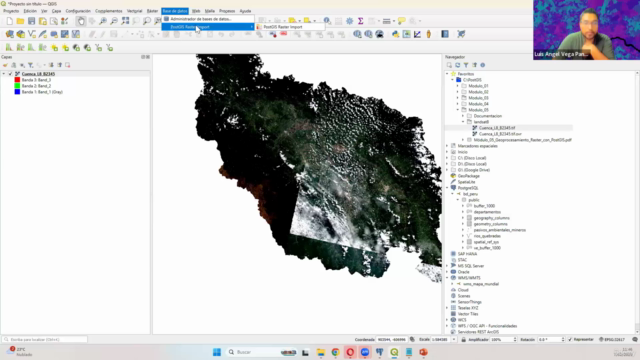The width and height of the screenshot is (640, 360).
Task: Click the blue Banda 1 color swatch
Action: tap(17, 92)
